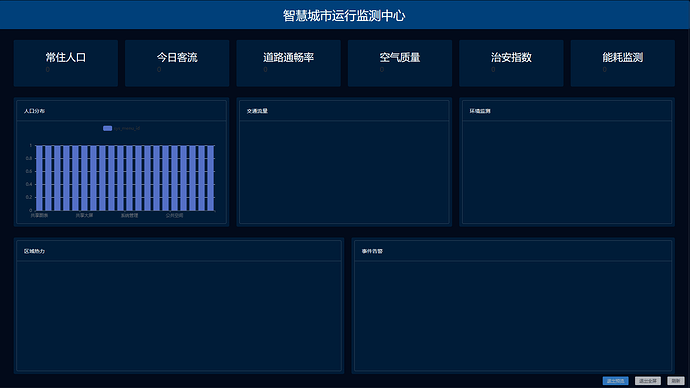The image size is (690, 388).
Task: Click the 刷新 button
Action: click(676, 381)
